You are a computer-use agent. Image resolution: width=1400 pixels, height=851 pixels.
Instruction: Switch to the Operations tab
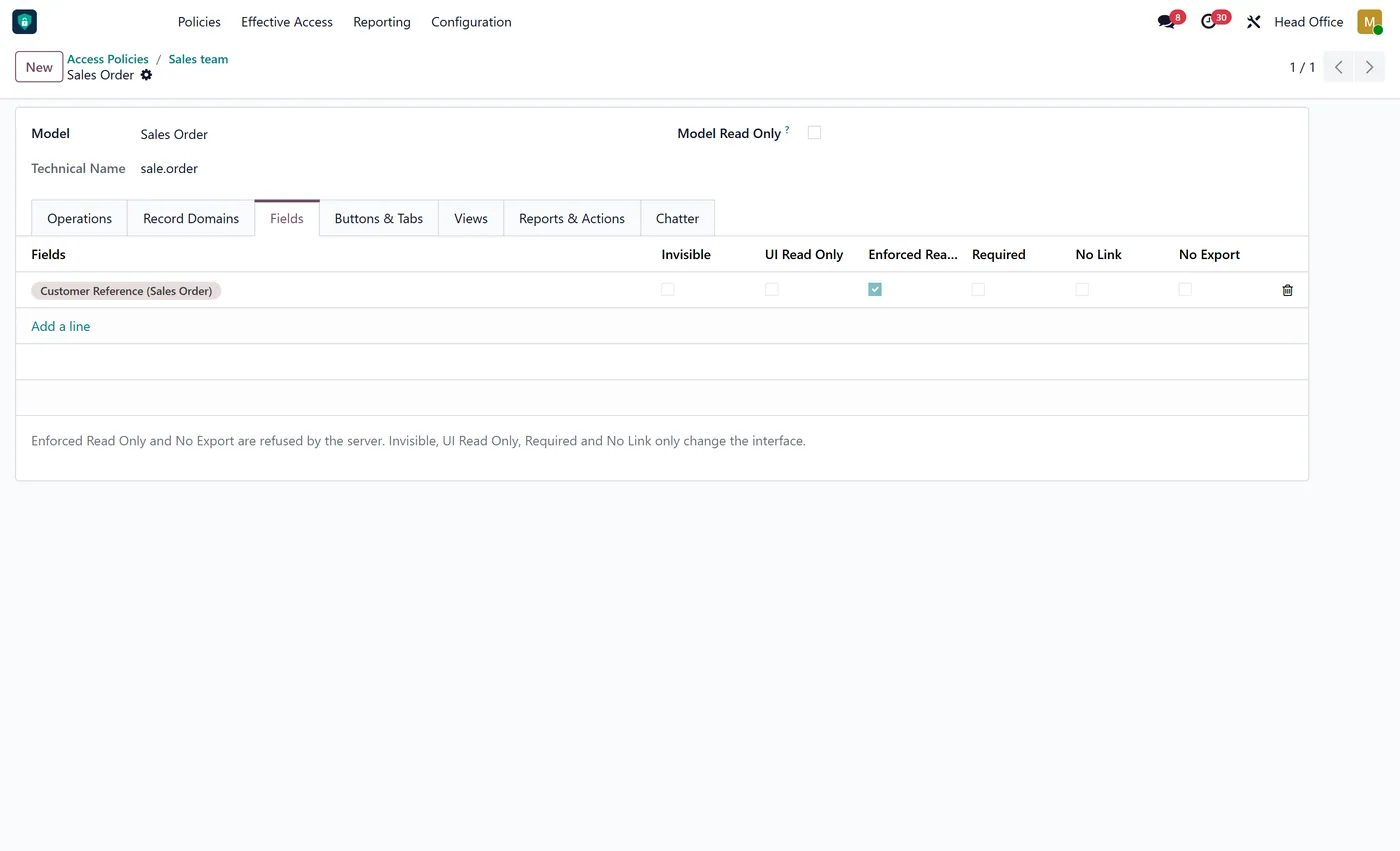79,218
